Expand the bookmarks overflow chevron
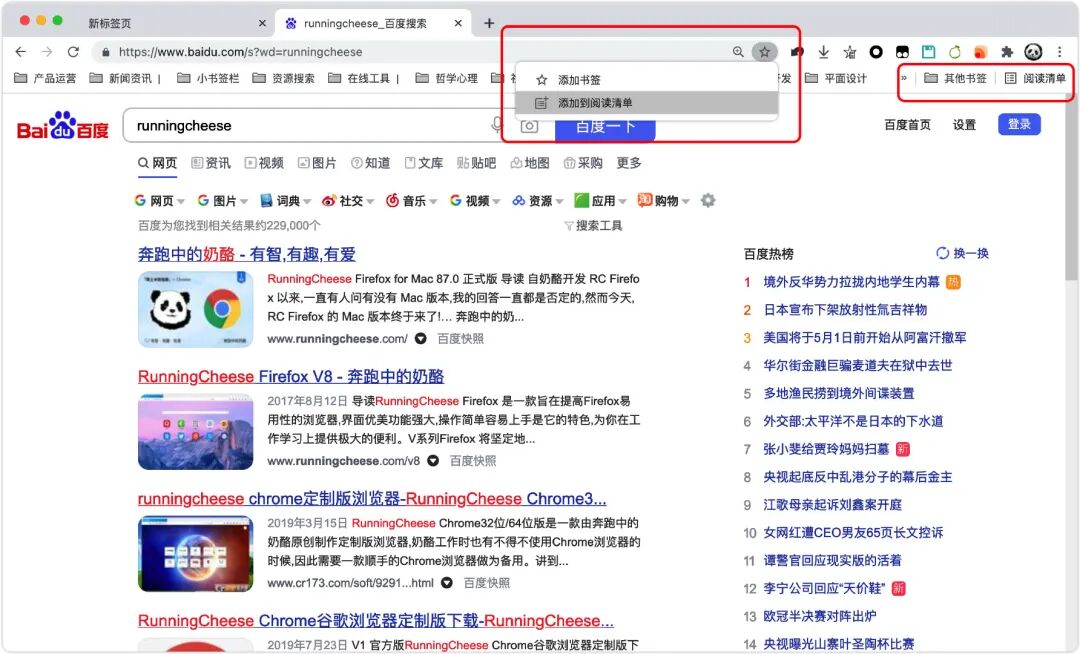Viewport: 1080px width, 654px height. (x=904, y=78)
